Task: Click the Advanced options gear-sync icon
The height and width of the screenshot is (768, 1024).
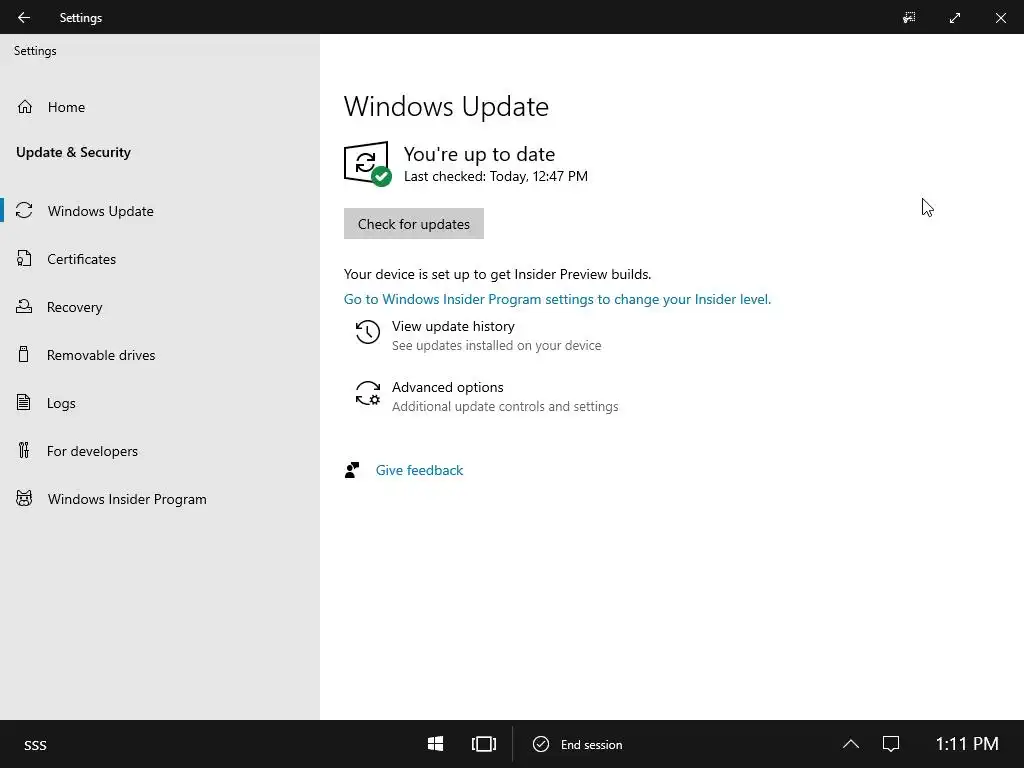Action: tap(368, 394)
